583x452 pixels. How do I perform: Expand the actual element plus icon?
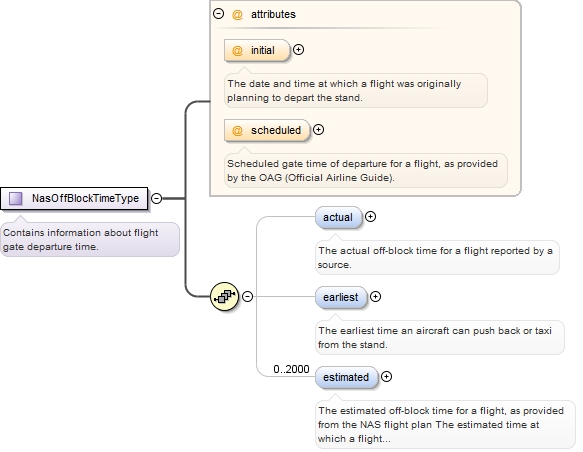point(370,217)
